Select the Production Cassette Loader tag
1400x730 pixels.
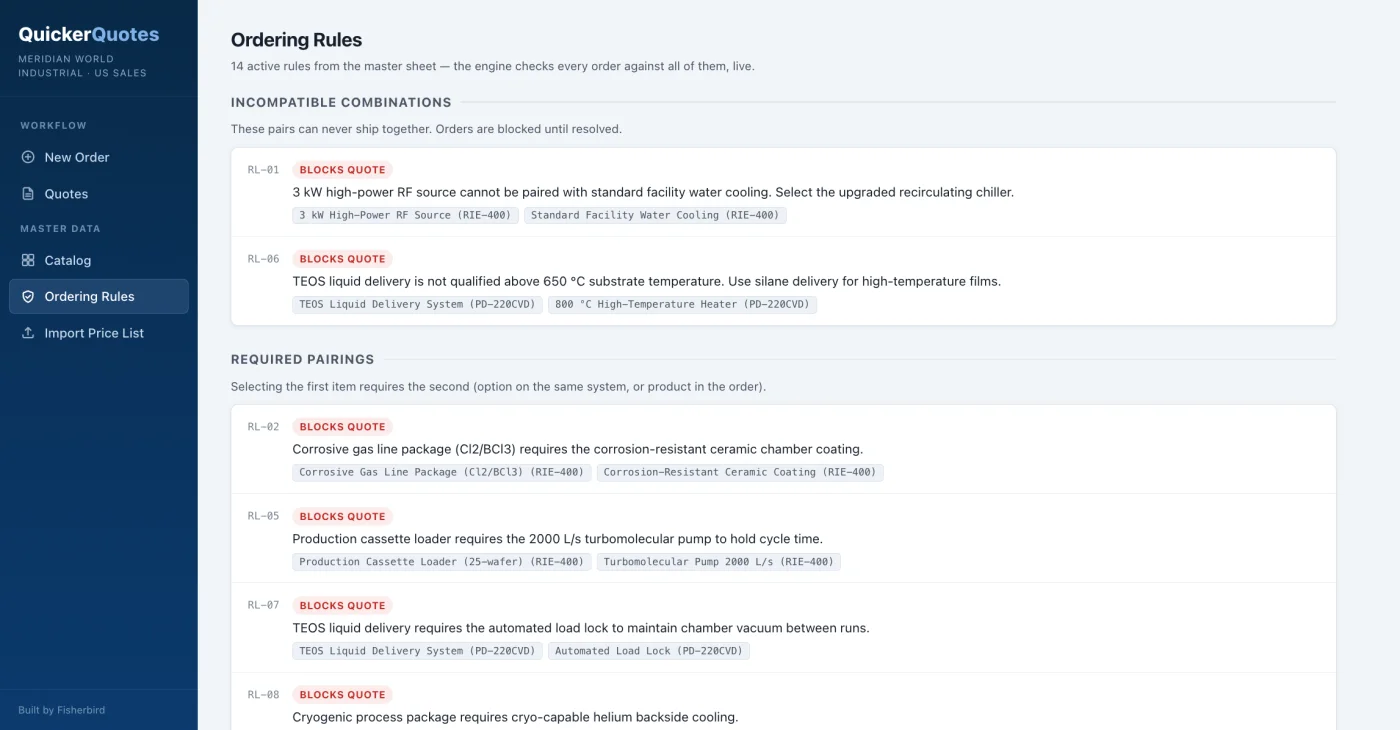442,562
